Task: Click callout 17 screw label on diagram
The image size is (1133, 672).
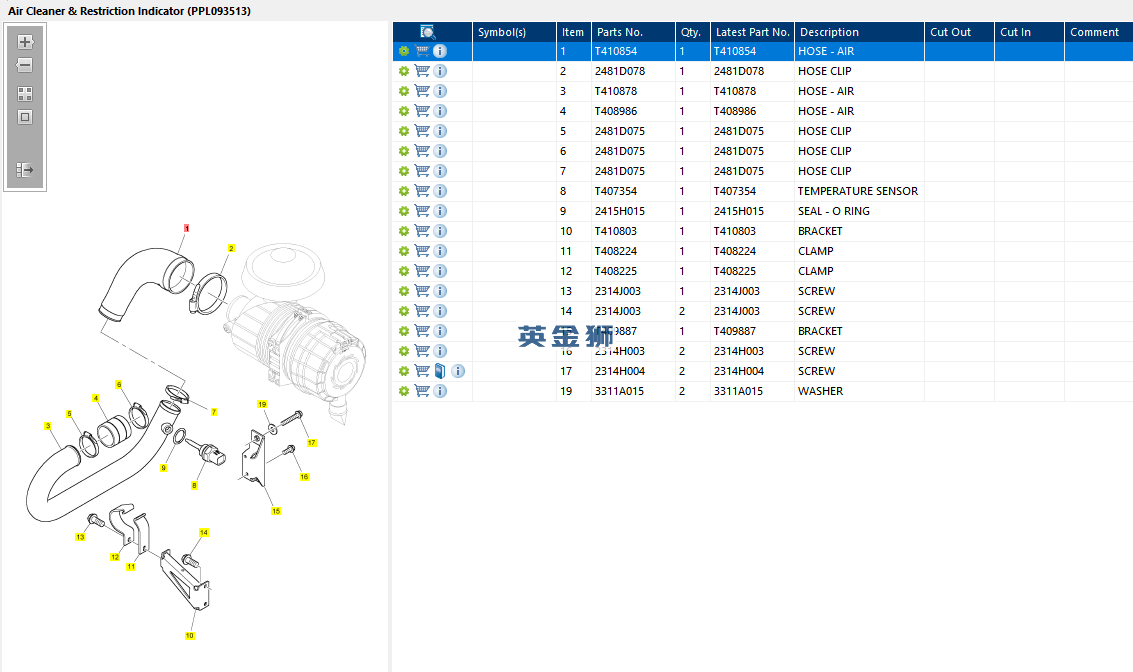Action: point(311,443)
